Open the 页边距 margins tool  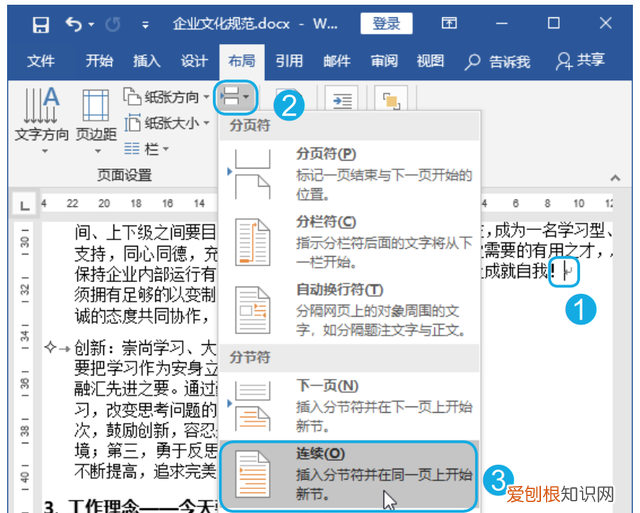pos(96,120)
